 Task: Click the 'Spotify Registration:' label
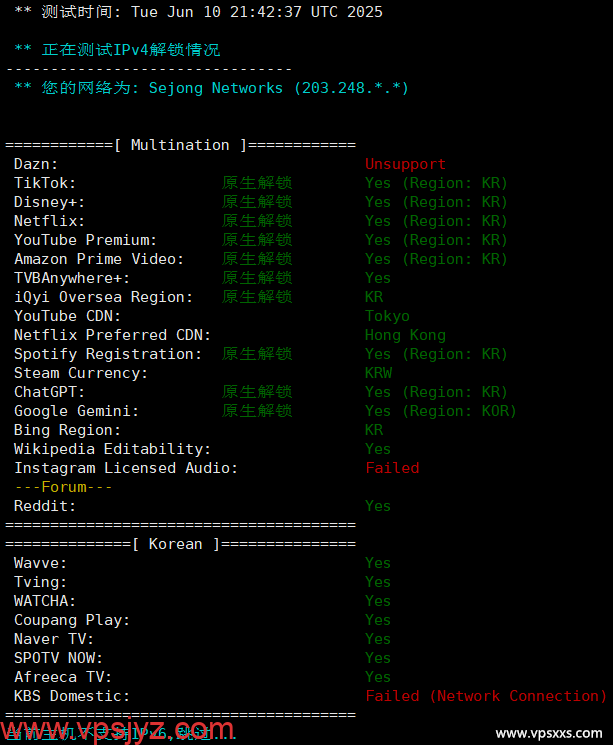coord(108,354)
